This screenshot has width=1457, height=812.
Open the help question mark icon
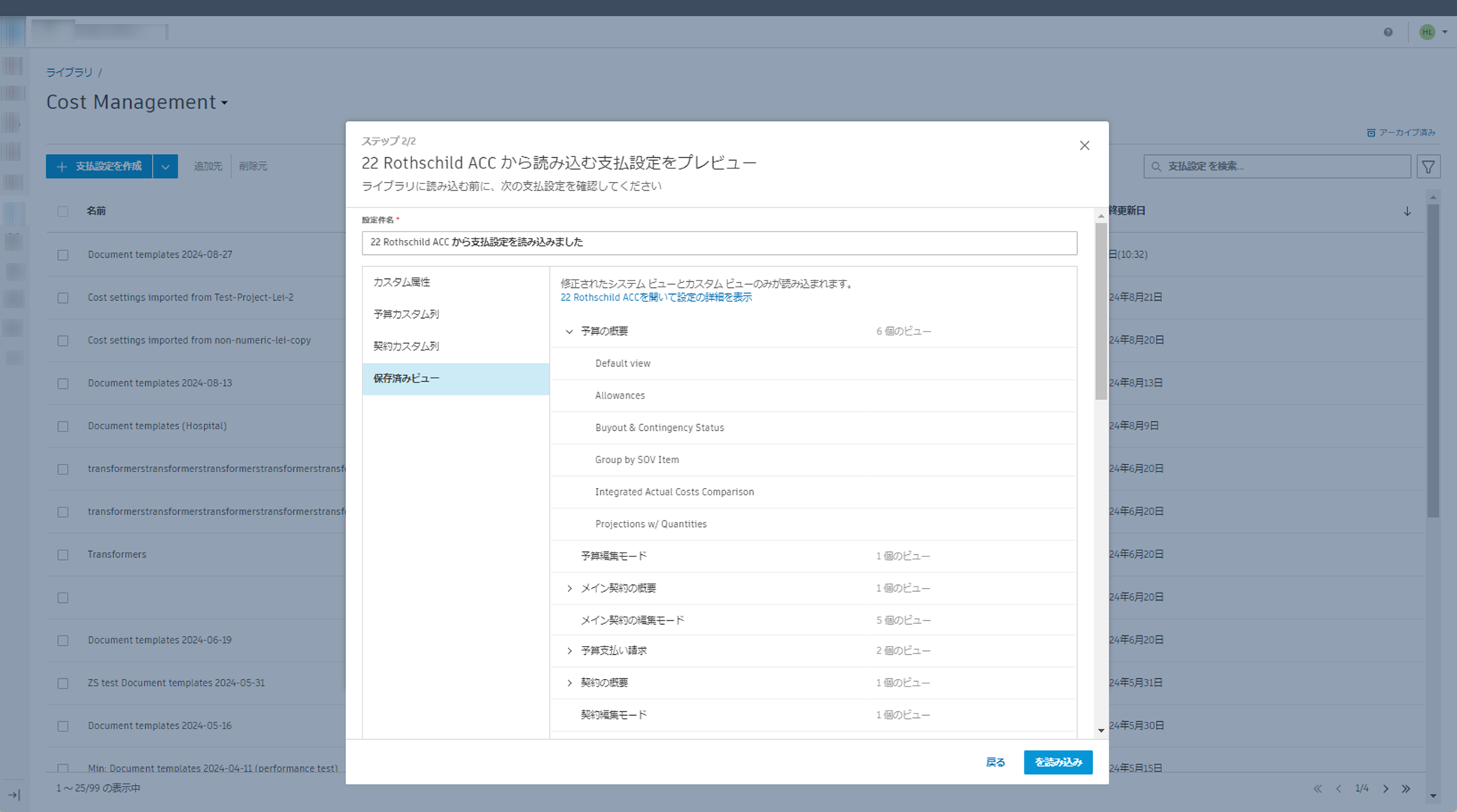coord(1388,32)
